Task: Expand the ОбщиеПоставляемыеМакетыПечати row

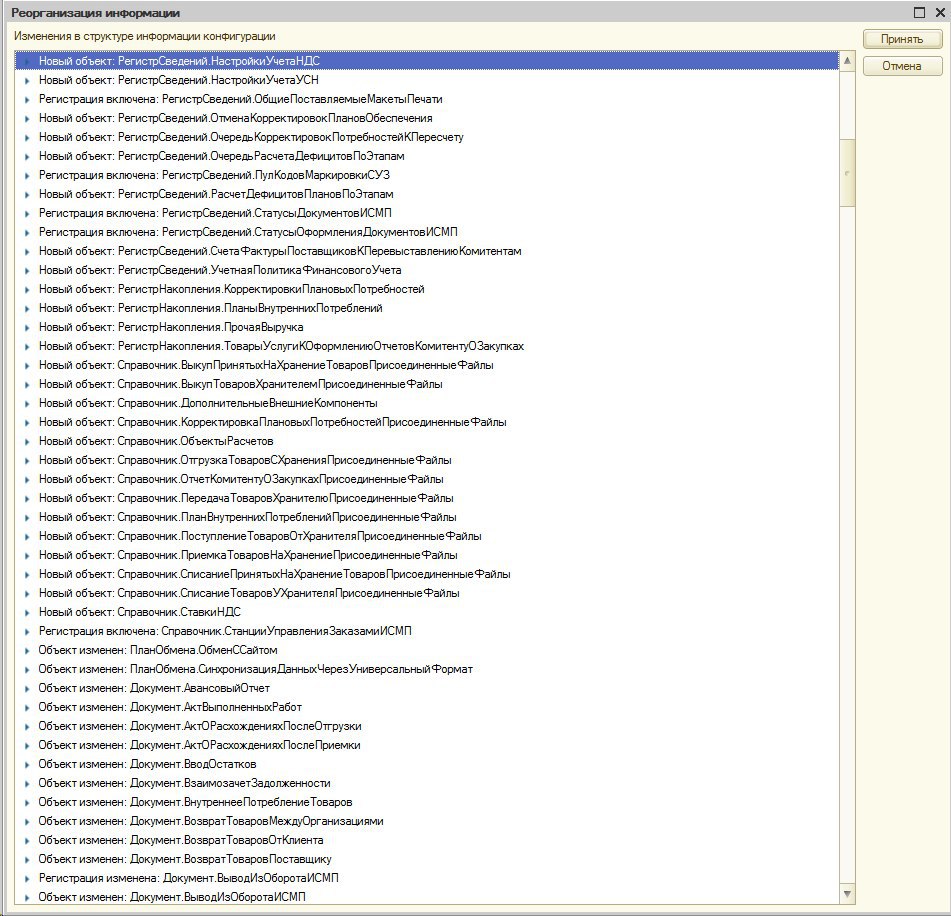Action: pyautogui.click(x=27, y=99)
